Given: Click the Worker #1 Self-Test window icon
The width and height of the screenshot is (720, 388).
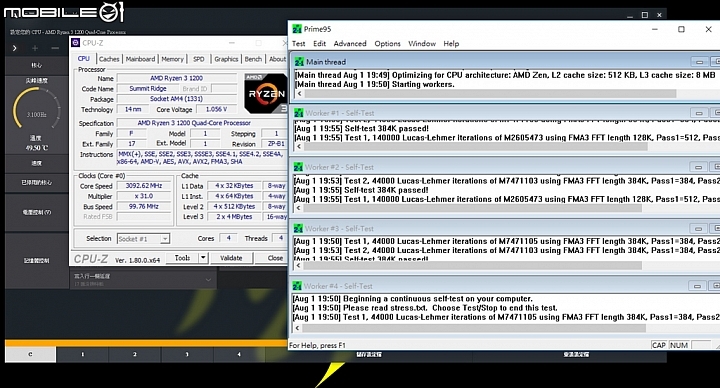Looking at the screenshot, I should tap(298, 113).
